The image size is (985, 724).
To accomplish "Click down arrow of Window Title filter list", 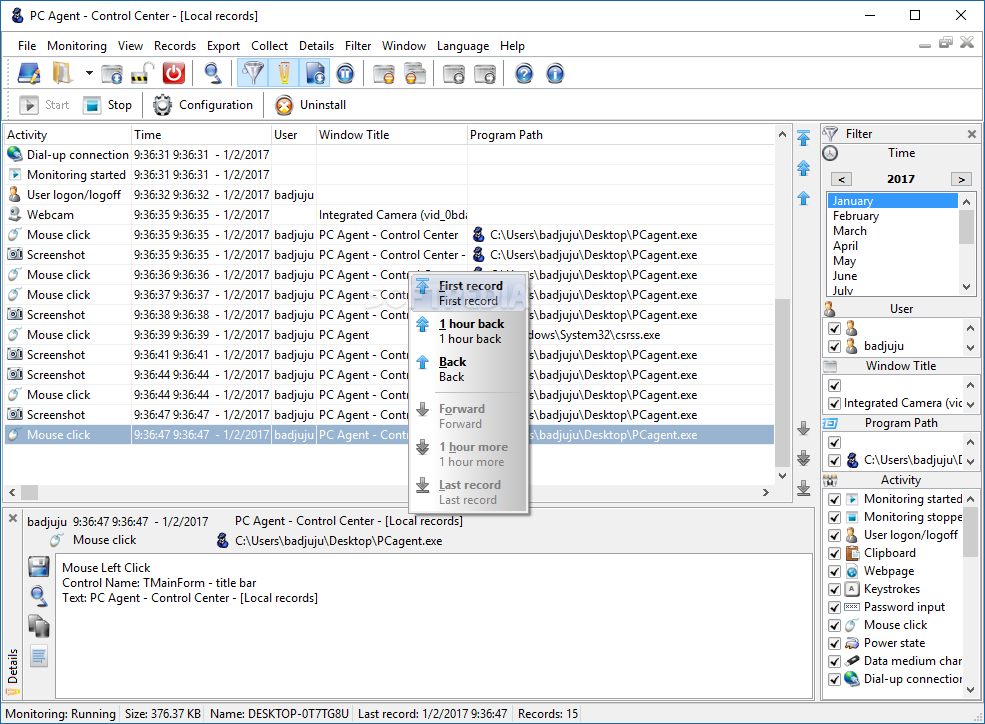I will pyautogui.click(x=971, y=405).
